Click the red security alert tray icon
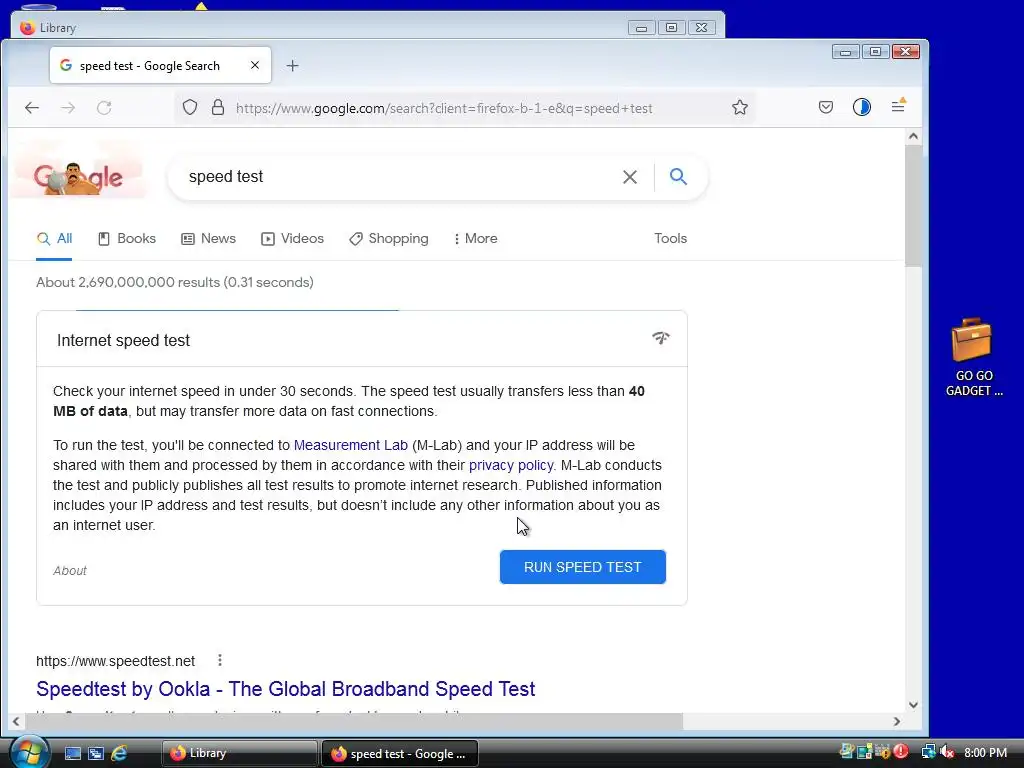 tap(901, 752)
